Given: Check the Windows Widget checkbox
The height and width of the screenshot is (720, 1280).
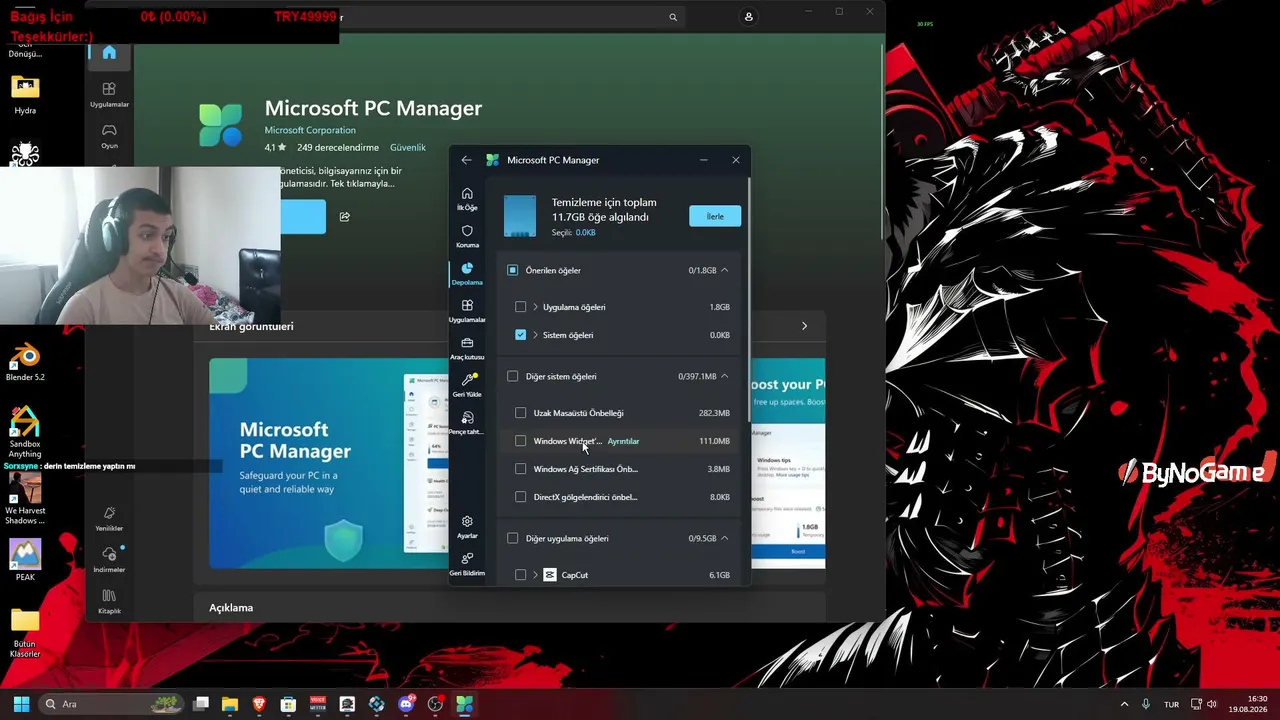Looking at the screenshot, I should (520, 441).
